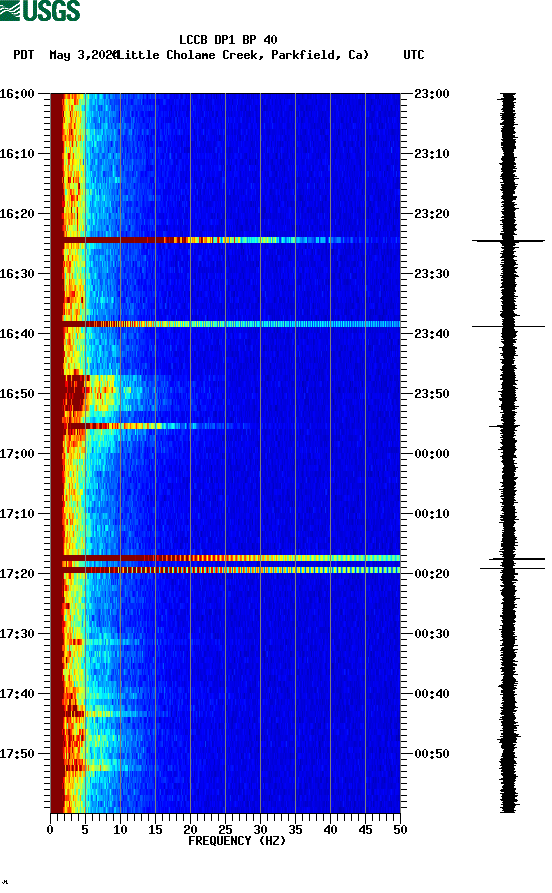This screenshot has height=893, width=552.
Task: Click the 00:00 UTC time label
Action: click(x=432, y=454)
